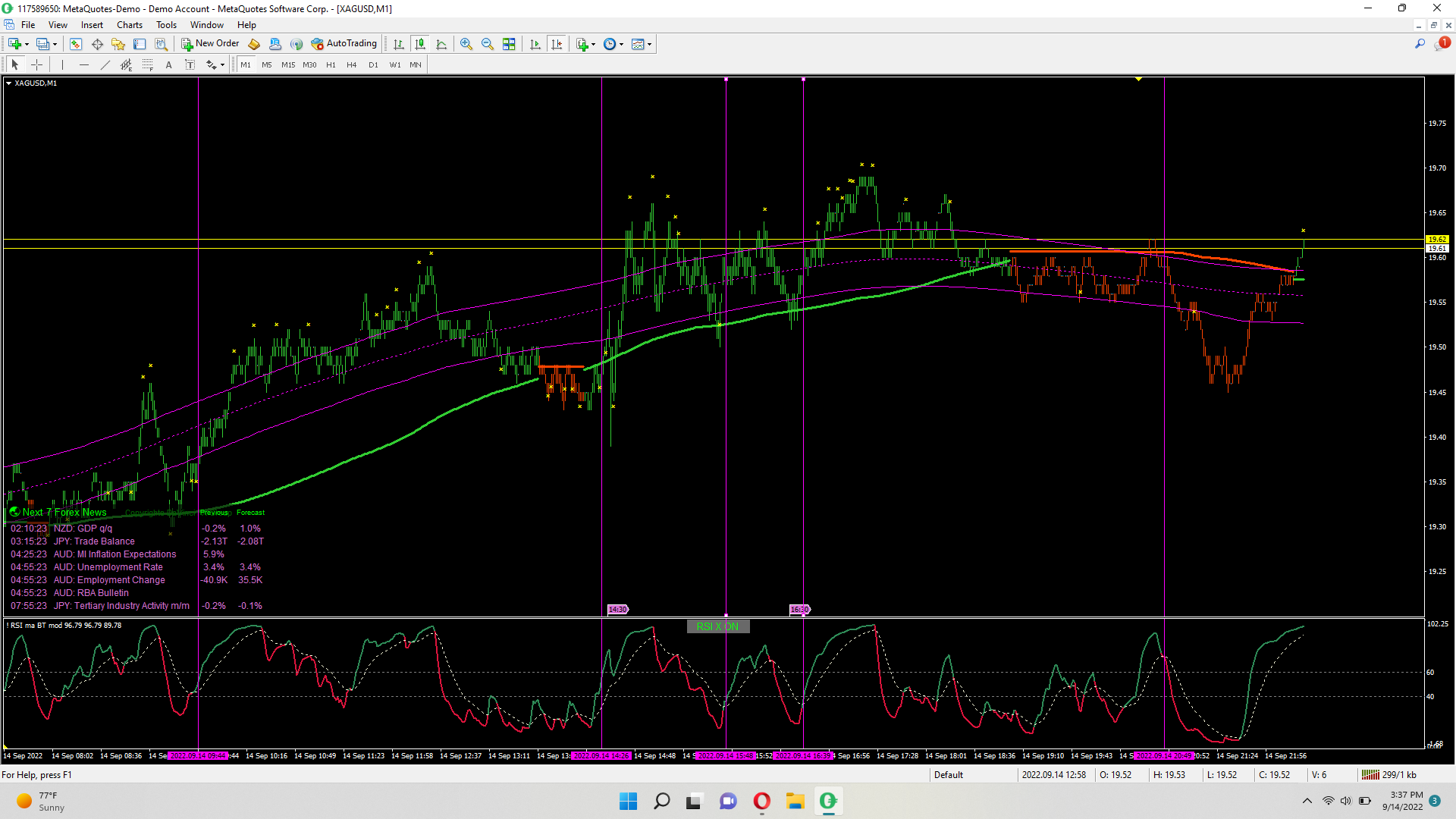Viewport: 1456px width, 819px height.
Task: Open the Tools menu
Action: [x=166, y=25]
